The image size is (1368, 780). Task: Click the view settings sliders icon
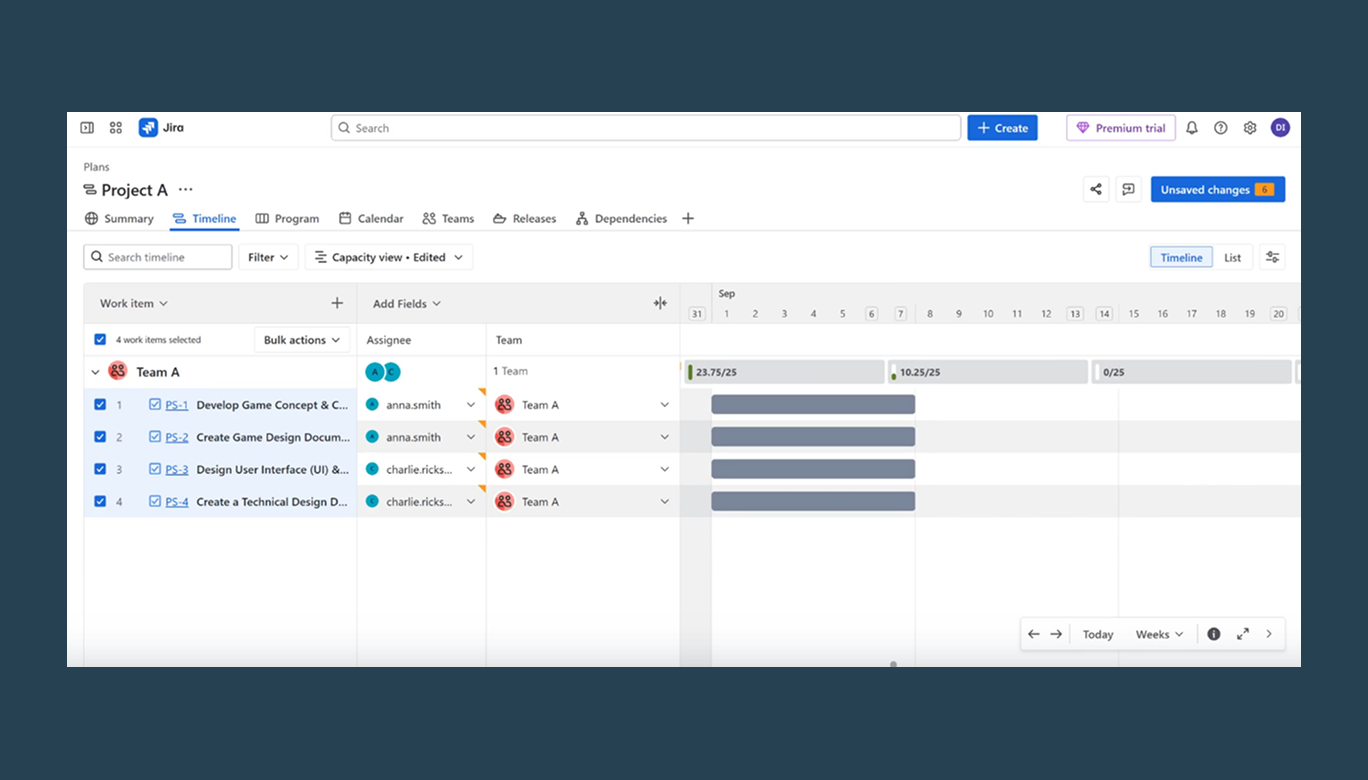[1272, 257]
